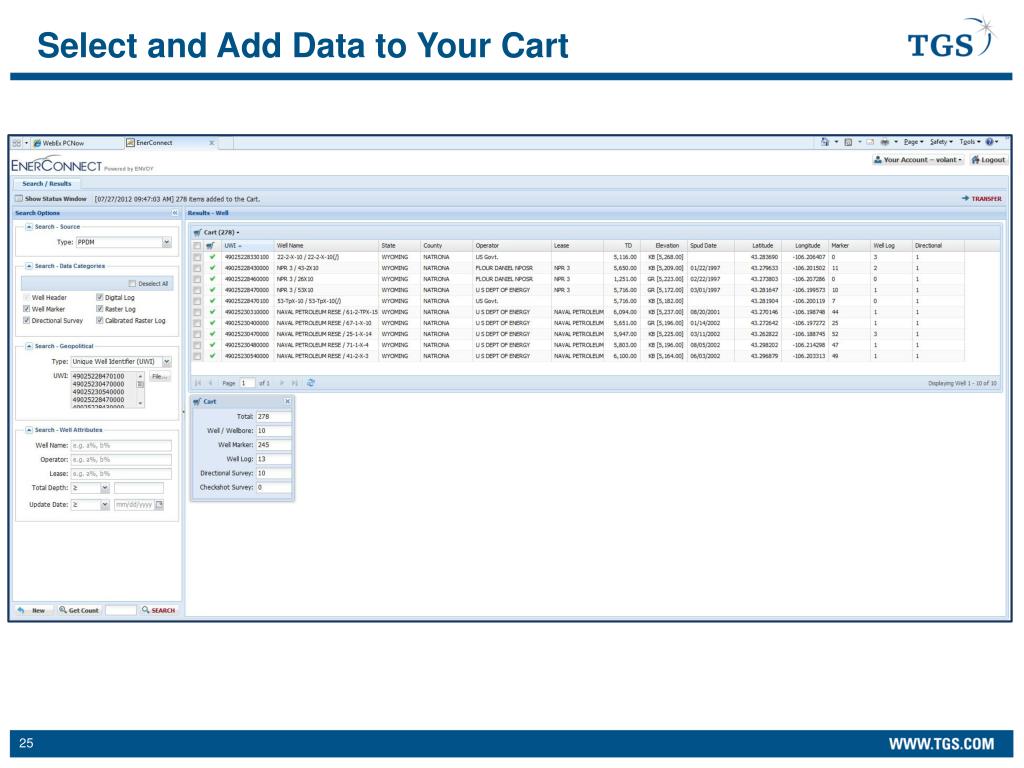Click the browser Print toolbar icon

point(885,142)
